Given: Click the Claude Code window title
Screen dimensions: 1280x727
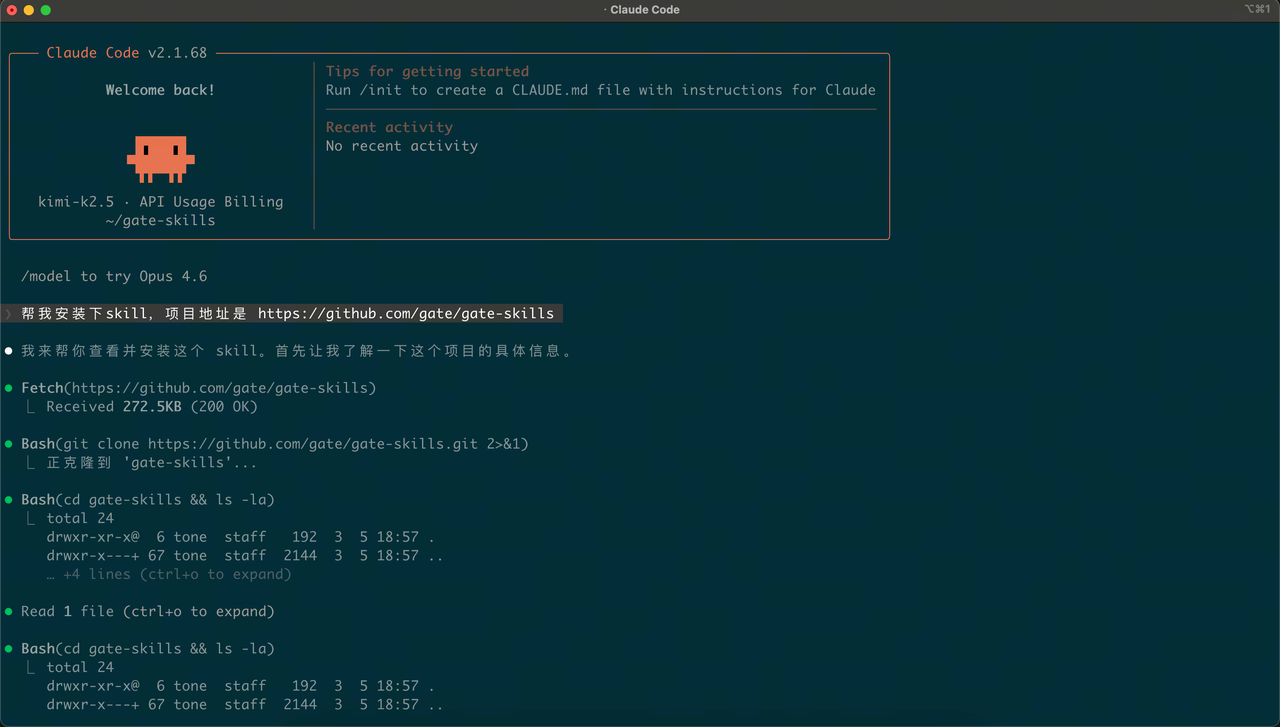Looking at the screenshot, I should (643, 10).
